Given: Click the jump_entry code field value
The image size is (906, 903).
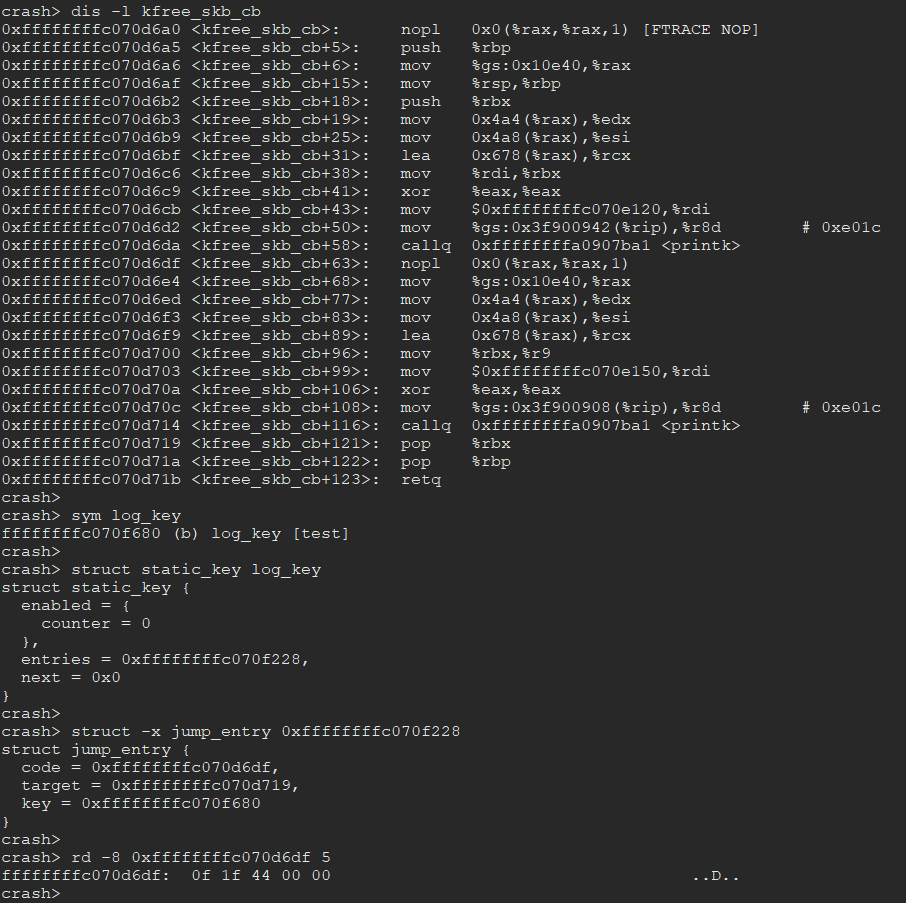Looking at the screenshot, I should (181, 767).
